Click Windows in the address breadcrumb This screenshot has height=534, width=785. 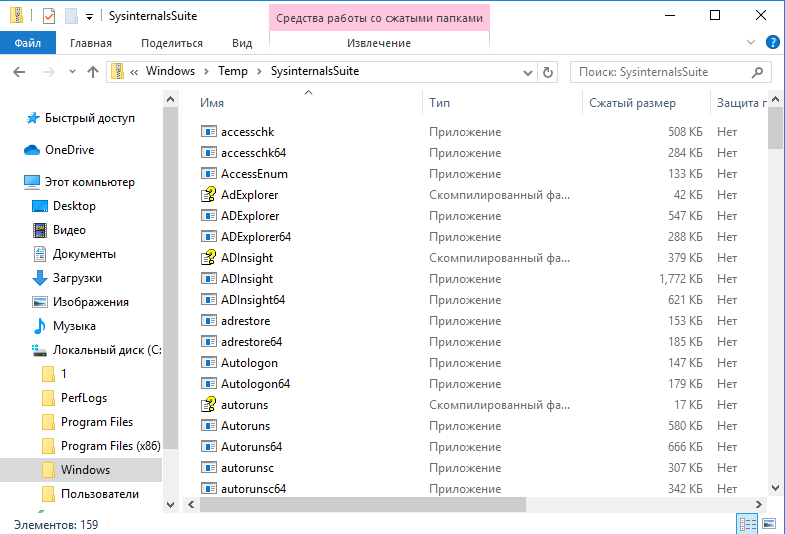click(170, 71)
